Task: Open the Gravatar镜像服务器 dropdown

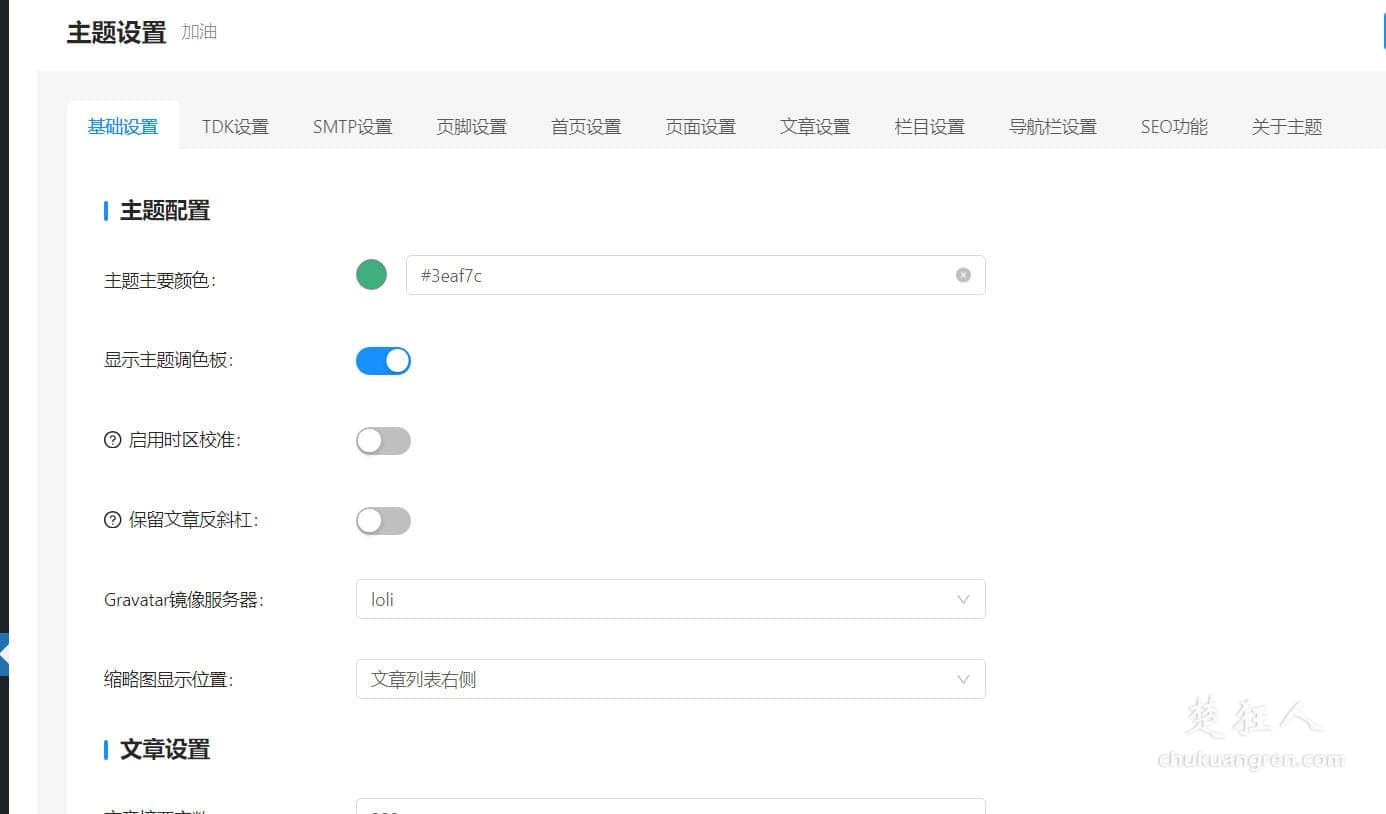Action: click(670, 598)
